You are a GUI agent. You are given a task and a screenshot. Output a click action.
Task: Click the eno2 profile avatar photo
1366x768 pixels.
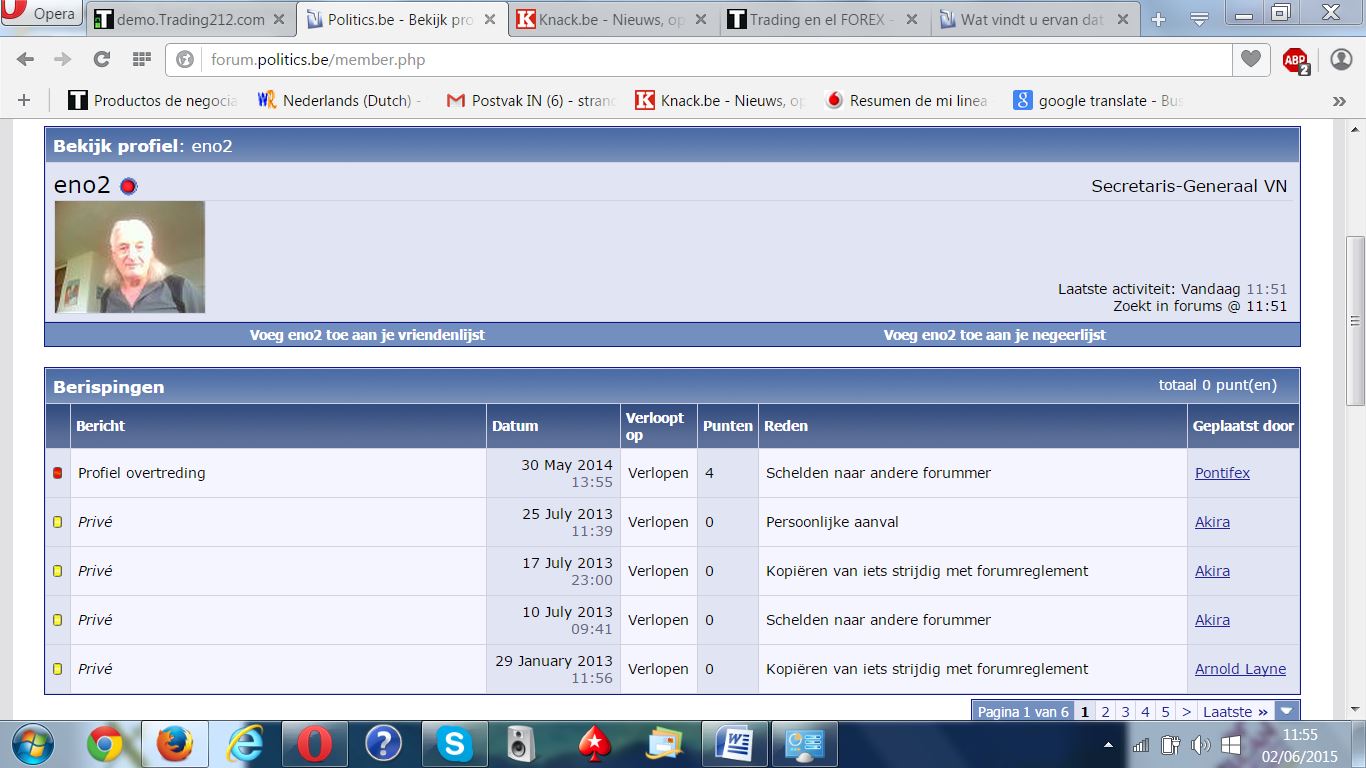130,257
